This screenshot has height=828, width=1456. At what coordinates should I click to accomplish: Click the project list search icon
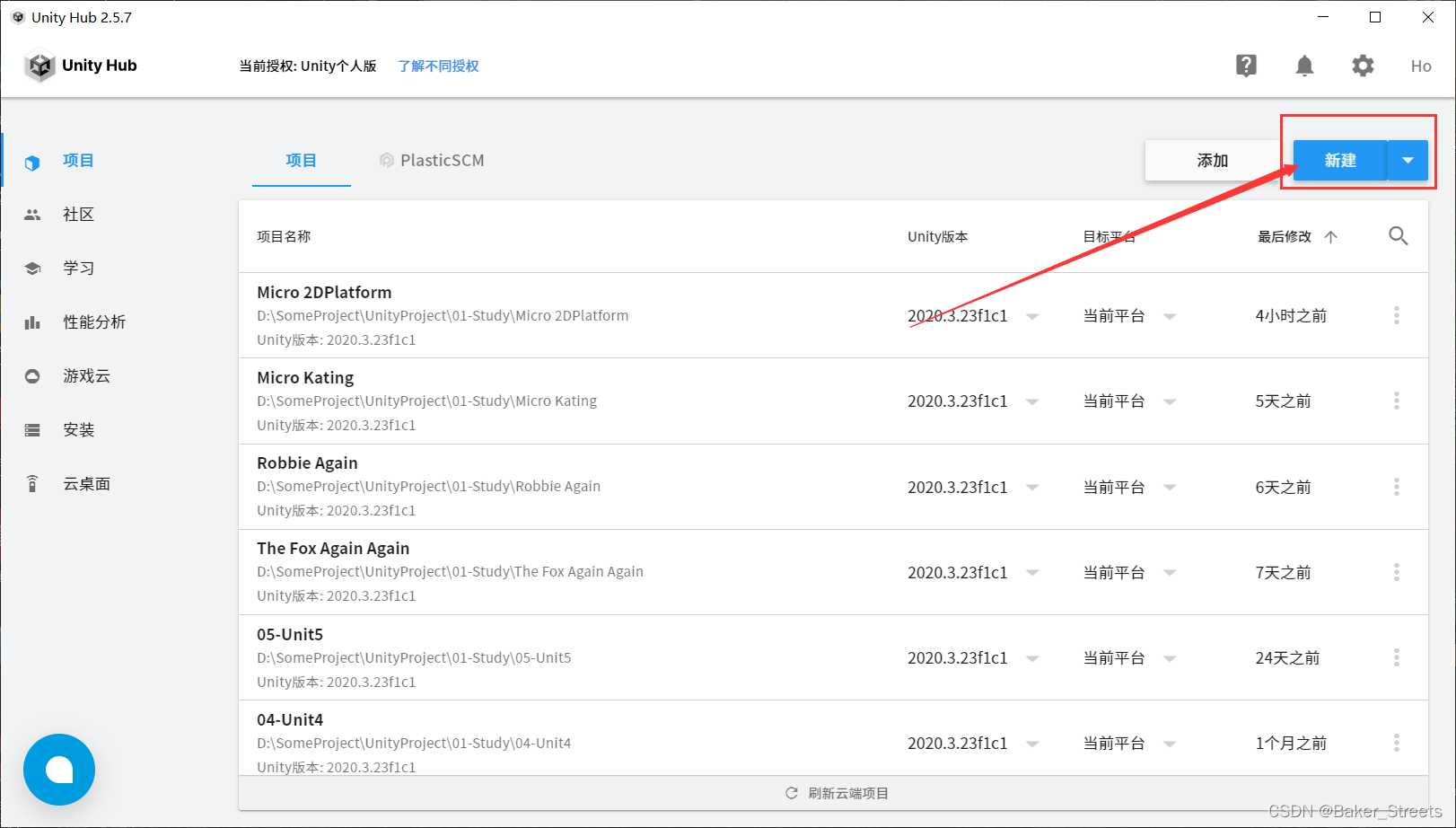point(1398,236)
